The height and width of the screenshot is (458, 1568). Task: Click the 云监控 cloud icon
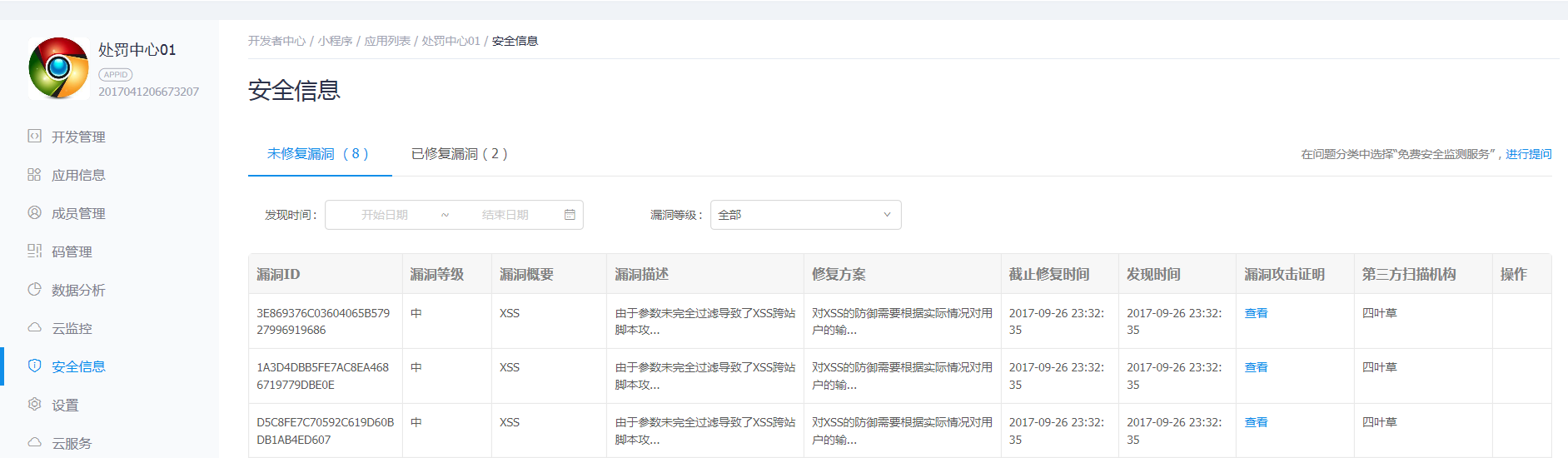click(x=34, y=327)
